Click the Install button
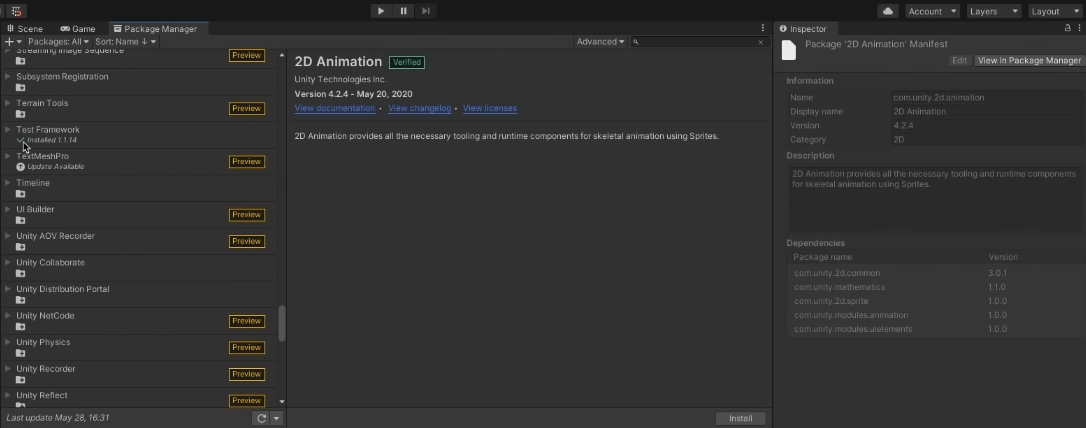Screen dimensions: 1086x428 pyautogui.click(x=740, y=418)
